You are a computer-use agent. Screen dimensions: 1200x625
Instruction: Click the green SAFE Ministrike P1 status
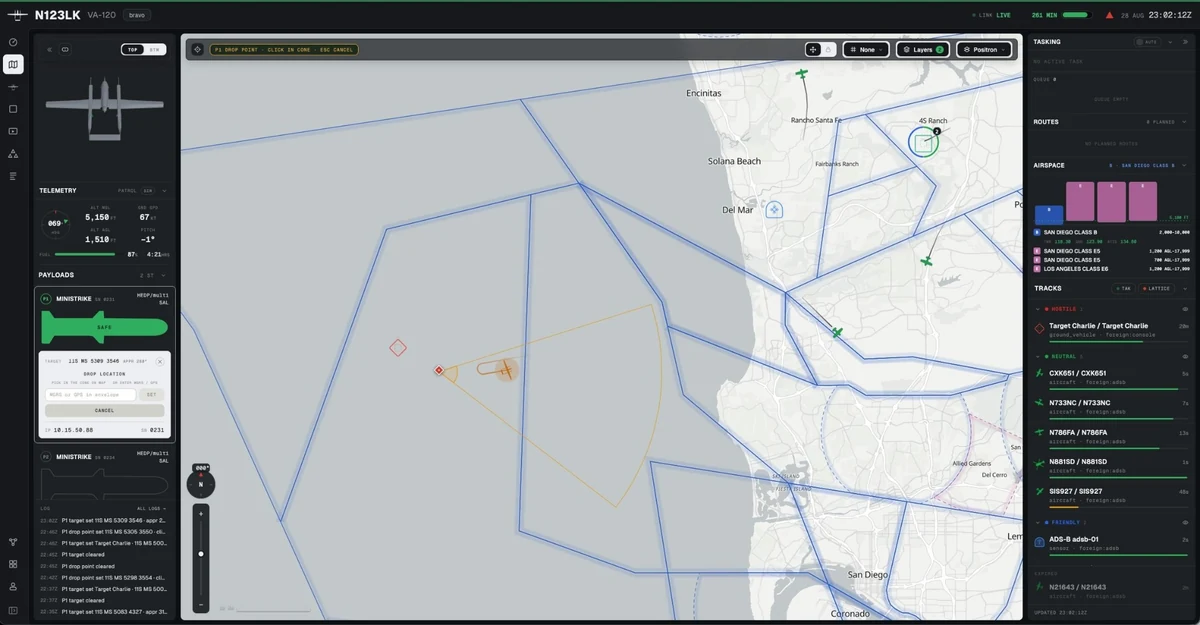[x=104, y=327]
